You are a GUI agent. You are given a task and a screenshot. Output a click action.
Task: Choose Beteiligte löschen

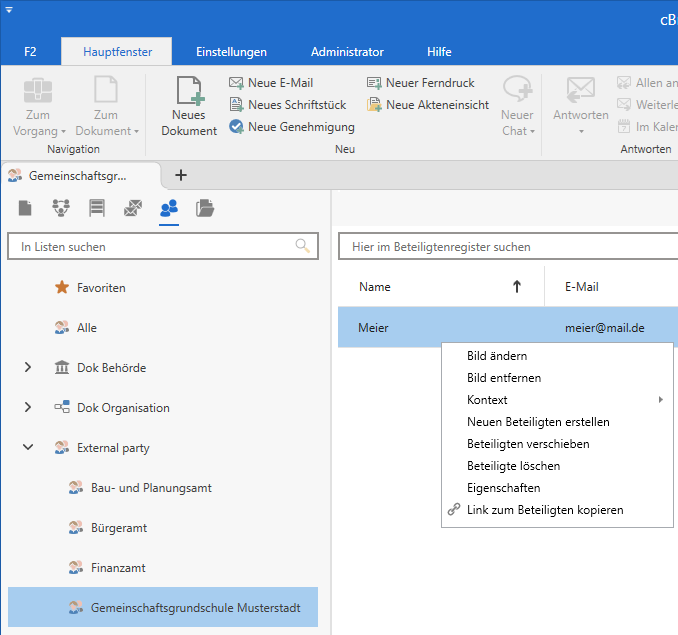click(x=557, y=466)
